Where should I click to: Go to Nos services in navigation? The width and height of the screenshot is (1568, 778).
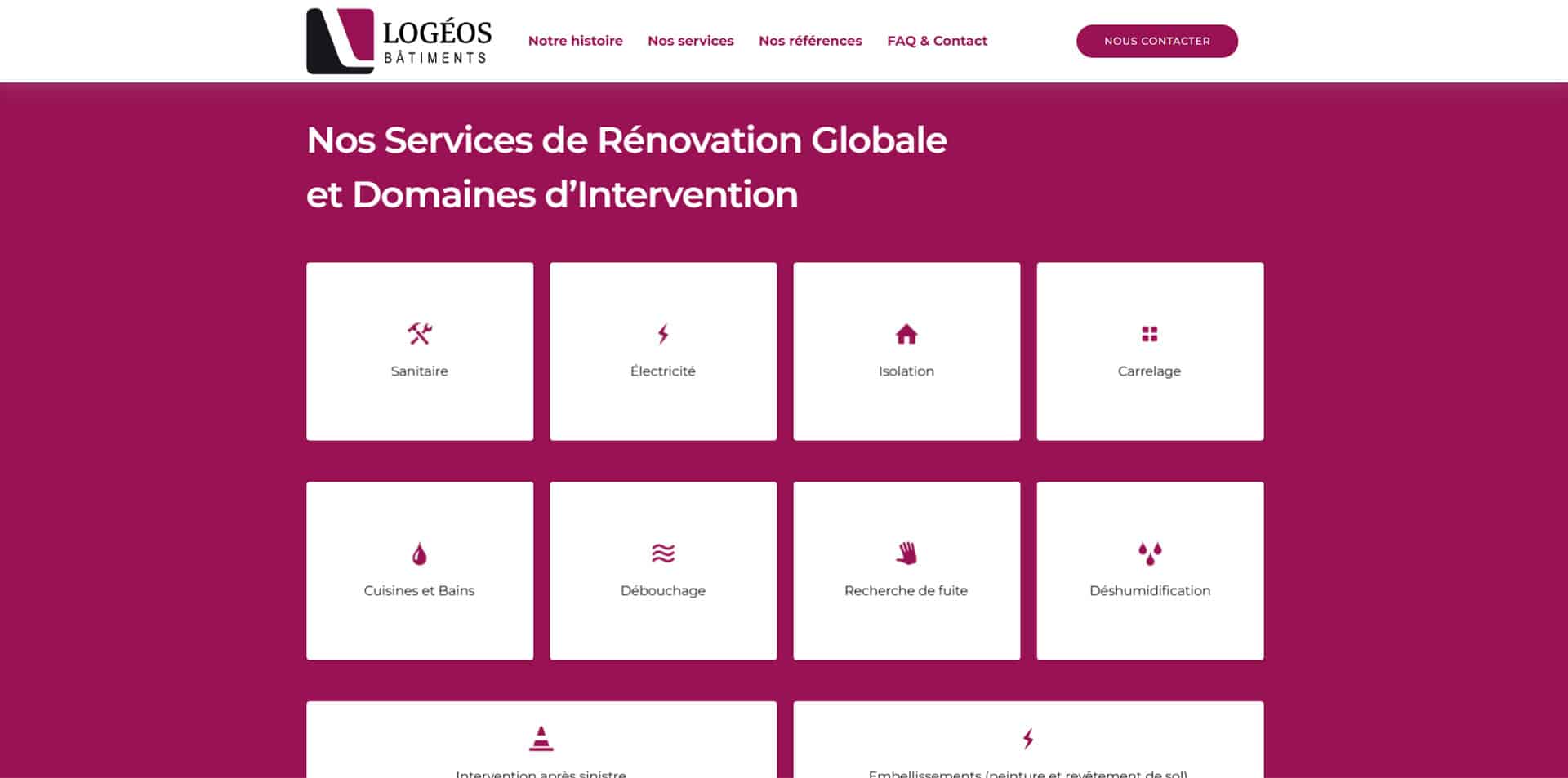690,41
